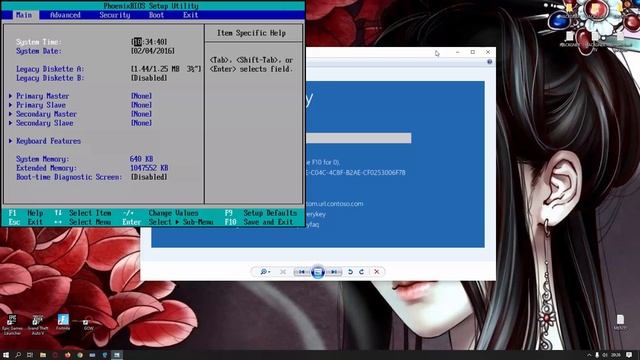Select the System Date value
The height and width of the screenshot is (360, 640).
coord(153,51)
